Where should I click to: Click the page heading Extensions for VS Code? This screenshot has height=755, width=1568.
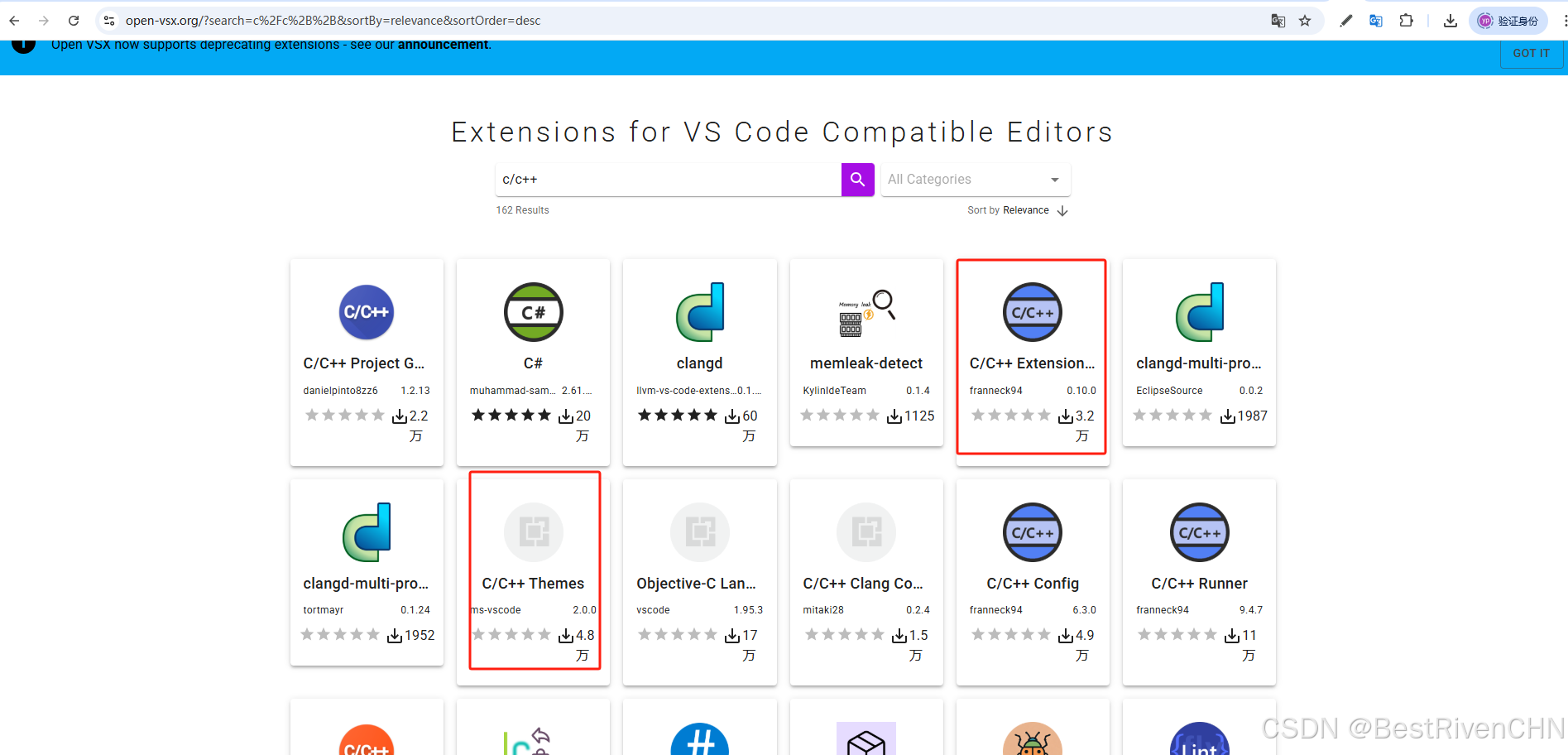[x=782, y=132]
